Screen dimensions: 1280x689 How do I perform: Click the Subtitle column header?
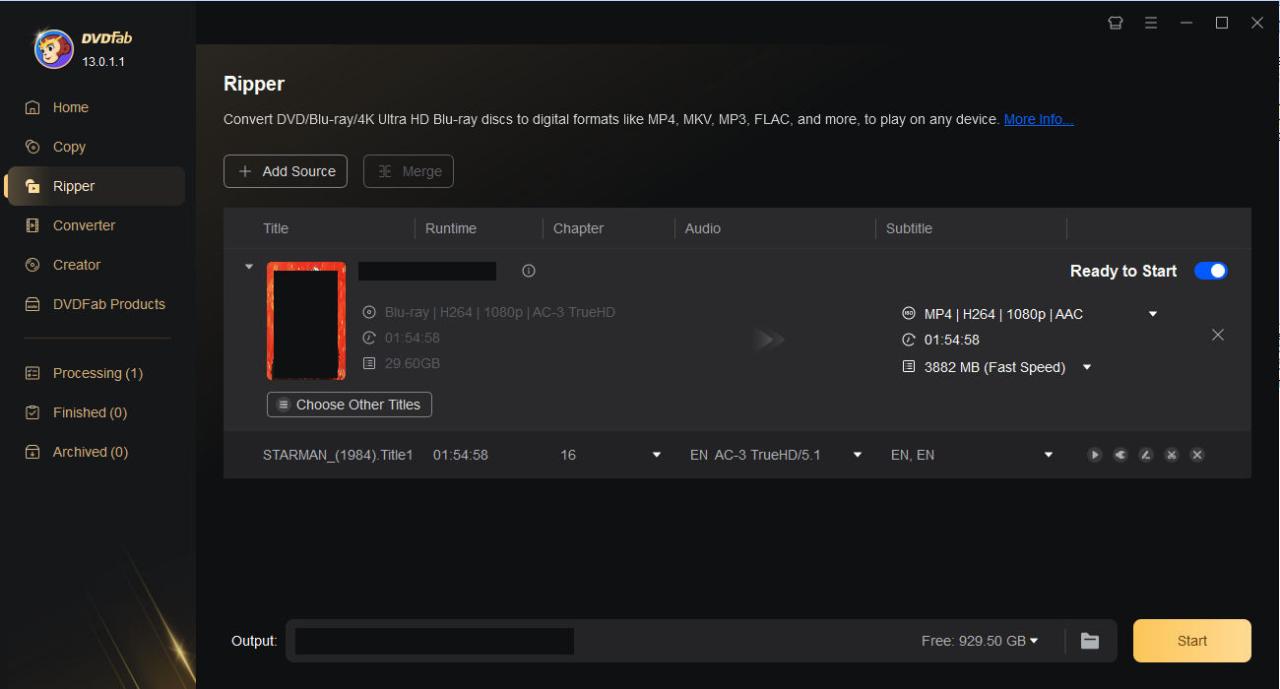909,228
